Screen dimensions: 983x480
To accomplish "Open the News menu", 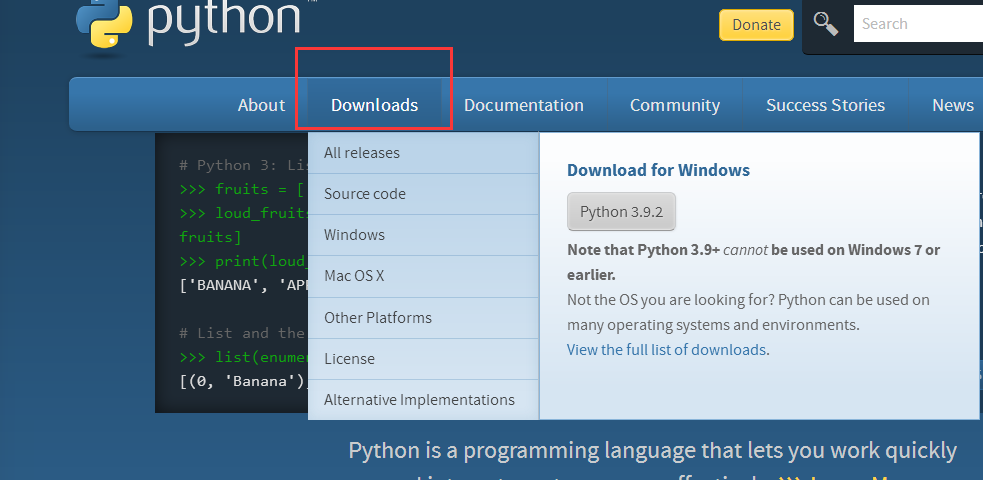I will [x=953, y=105].
